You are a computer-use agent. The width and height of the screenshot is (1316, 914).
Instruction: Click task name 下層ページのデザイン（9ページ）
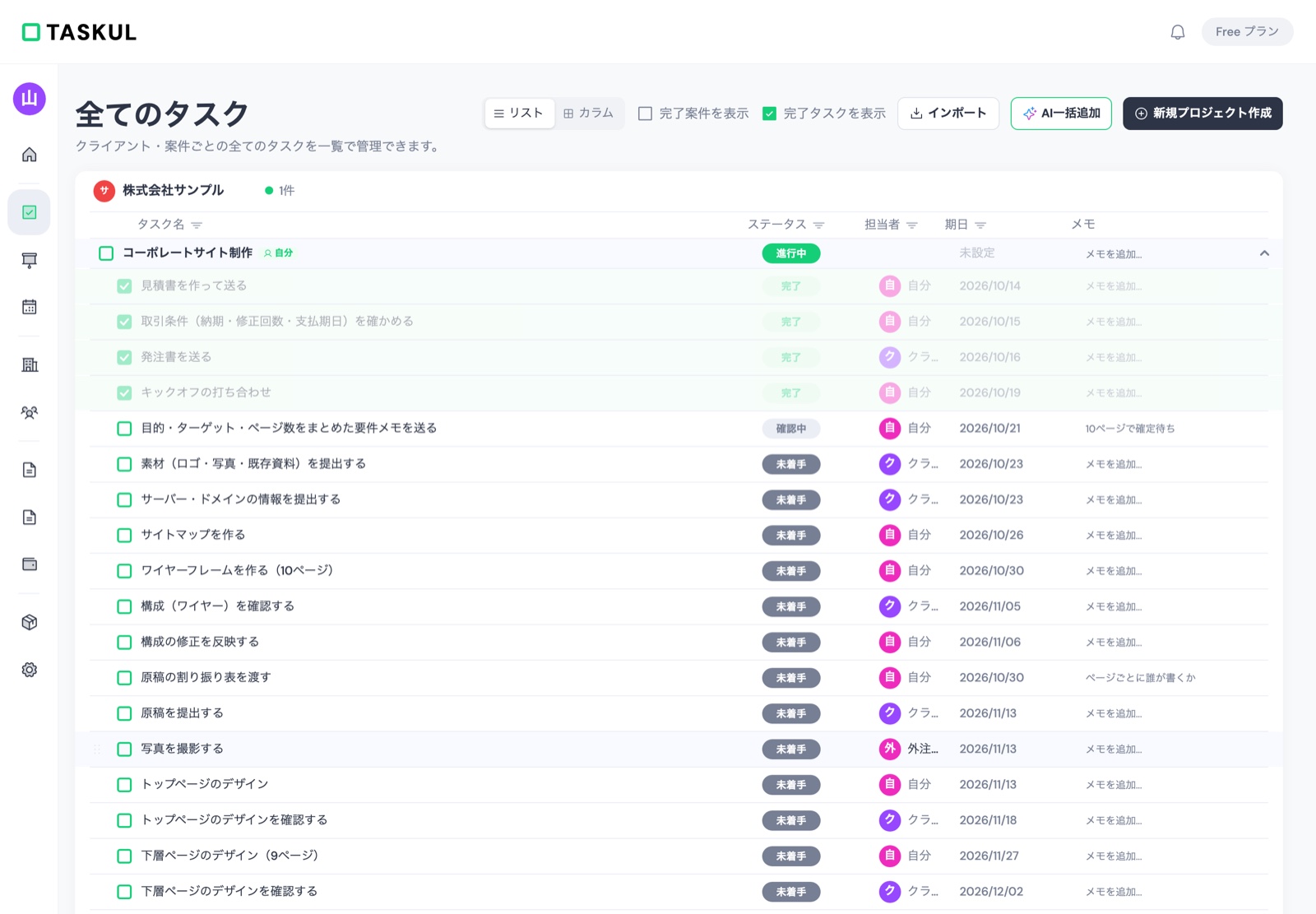pyautogui.click(x=229, y=856)
